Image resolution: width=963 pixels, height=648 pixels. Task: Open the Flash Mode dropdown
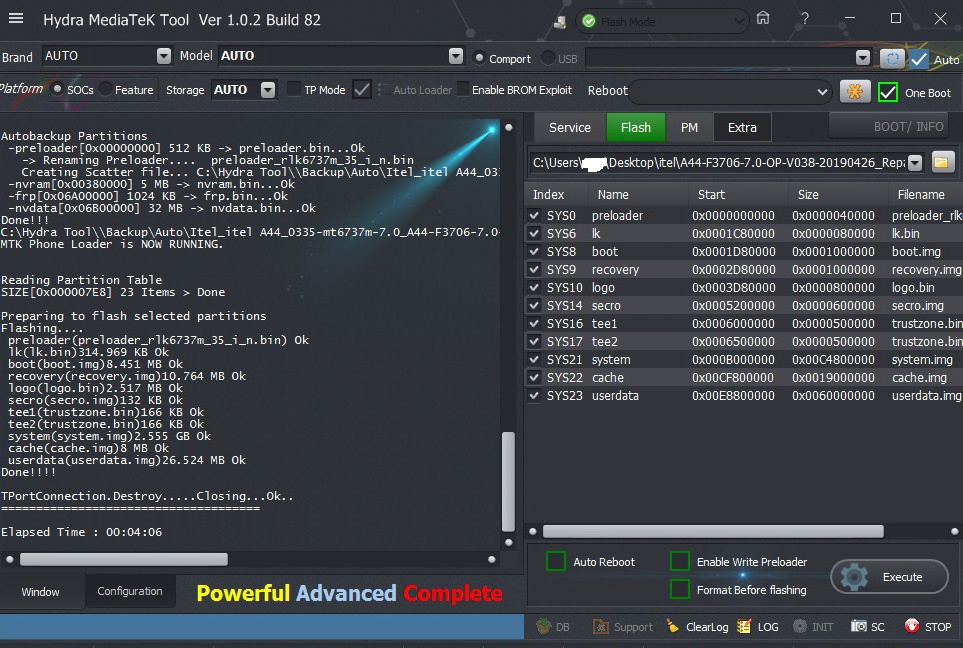point(739,21)
